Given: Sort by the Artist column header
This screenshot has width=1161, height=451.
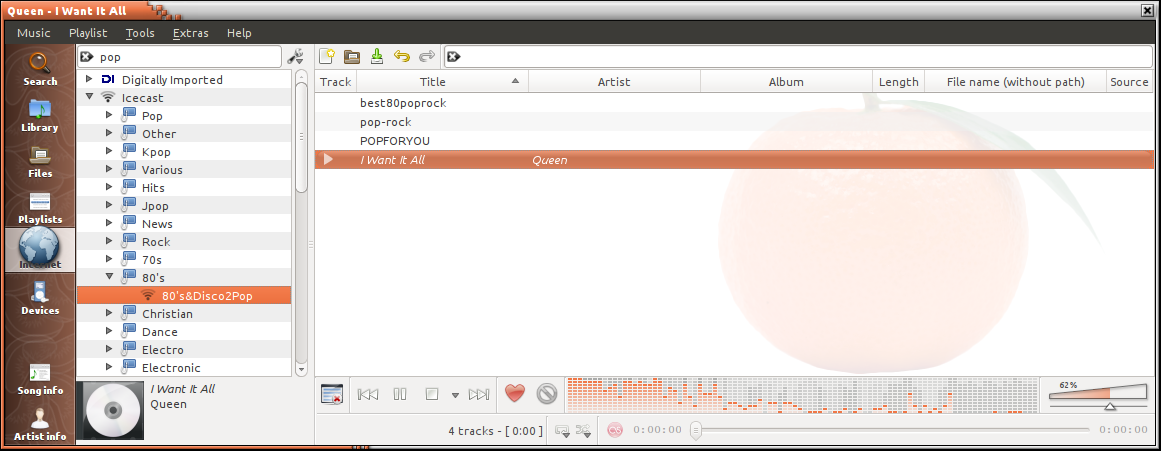Looking at the screenshot, I should [613, 82].
